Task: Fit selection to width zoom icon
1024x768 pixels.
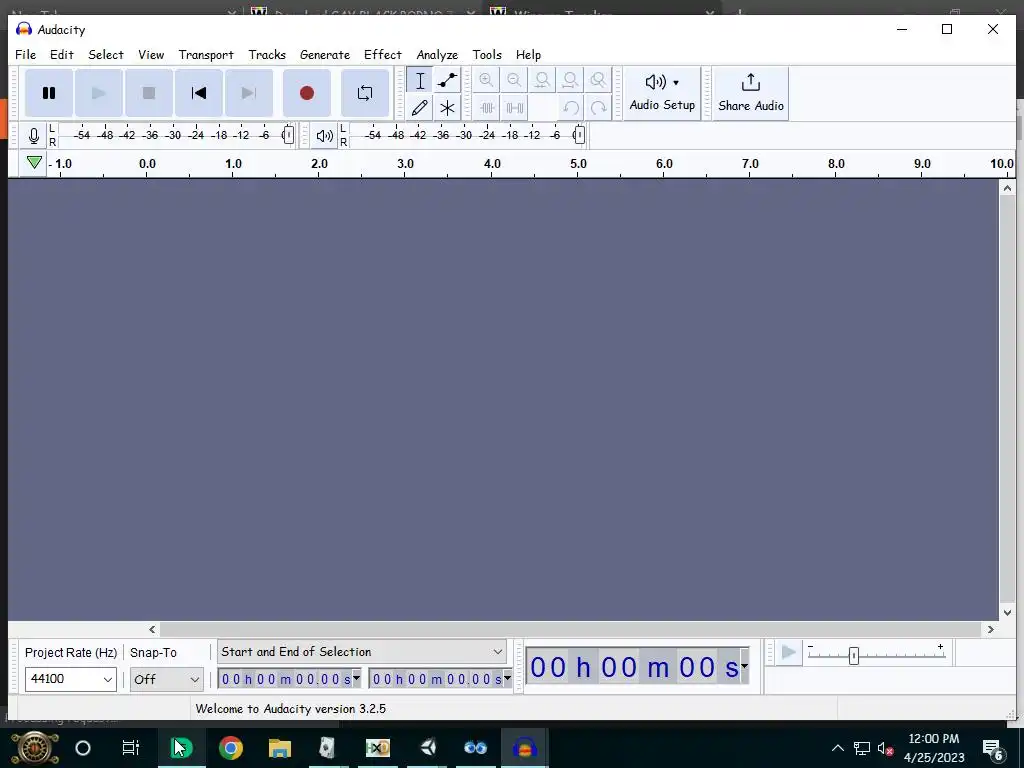Action: click(542, 80)
